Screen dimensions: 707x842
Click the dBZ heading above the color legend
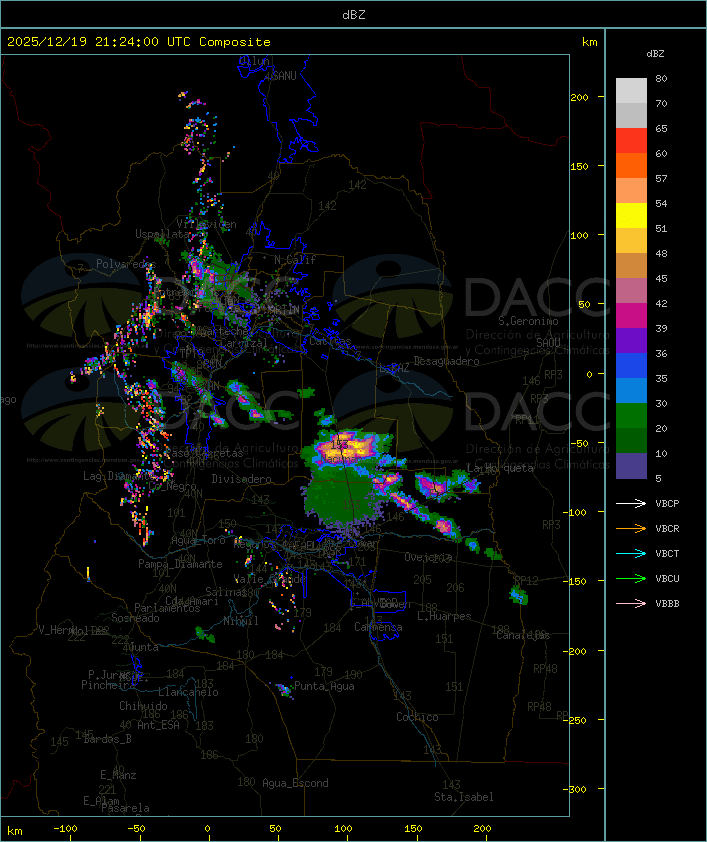point(655,54)
